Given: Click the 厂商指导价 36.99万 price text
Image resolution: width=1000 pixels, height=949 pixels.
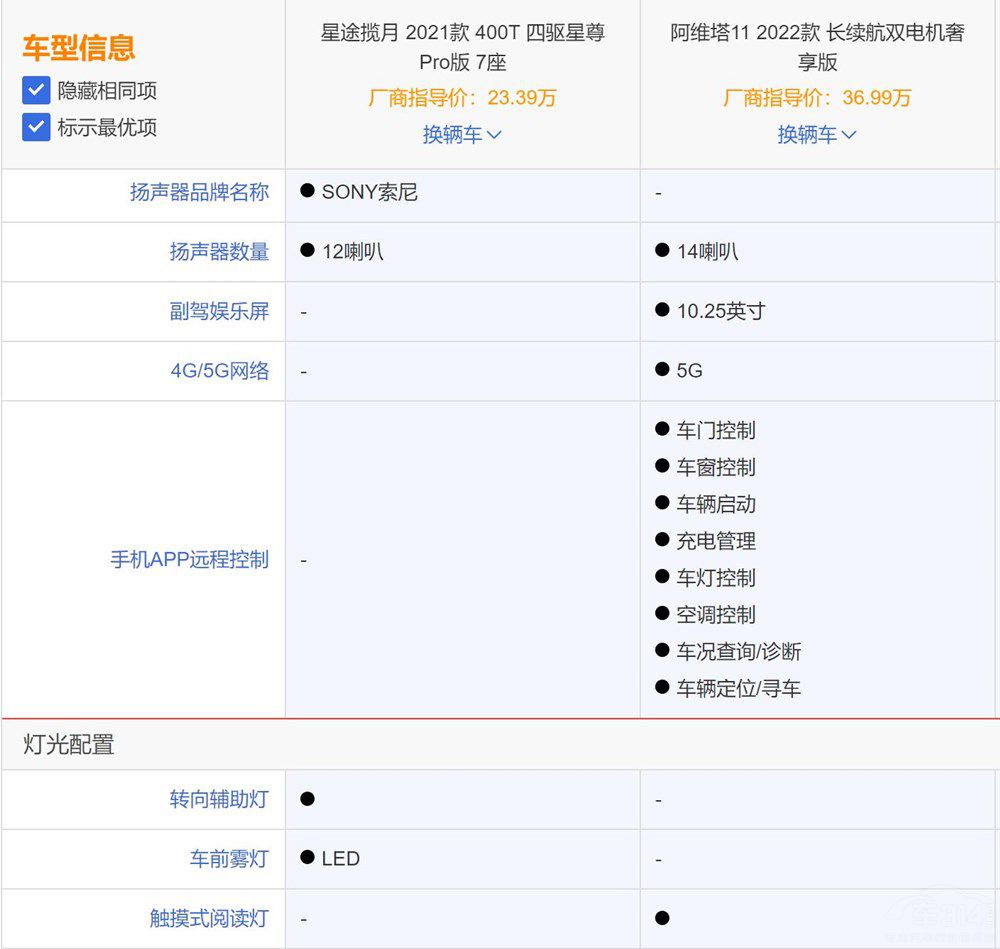Looking at the screenshot, I should 817,98.
